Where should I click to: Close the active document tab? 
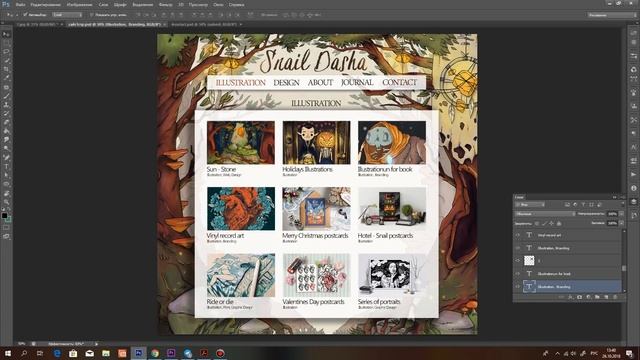(165, 24)
